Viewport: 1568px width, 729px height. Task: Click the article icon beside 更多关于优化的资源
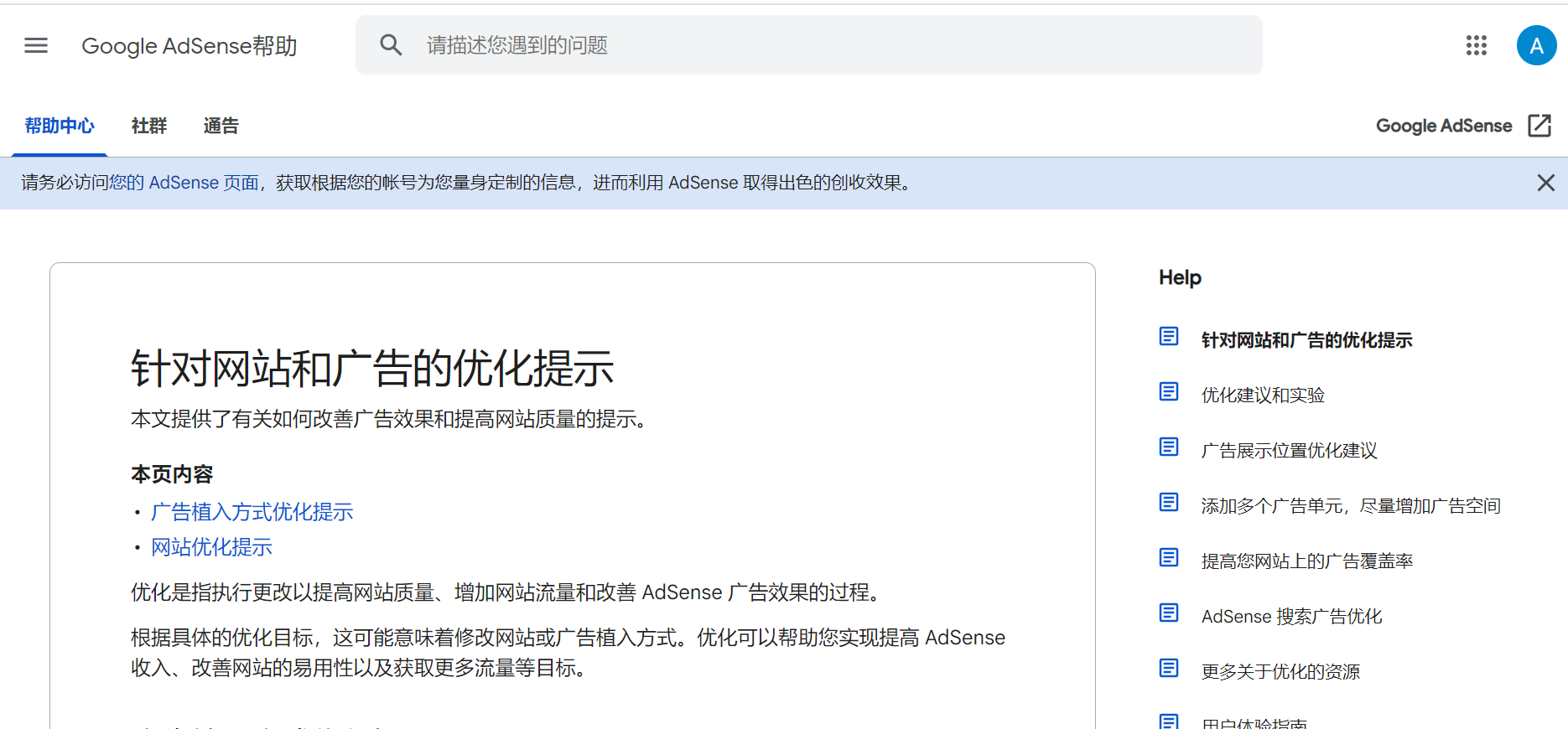point(1169,669)
